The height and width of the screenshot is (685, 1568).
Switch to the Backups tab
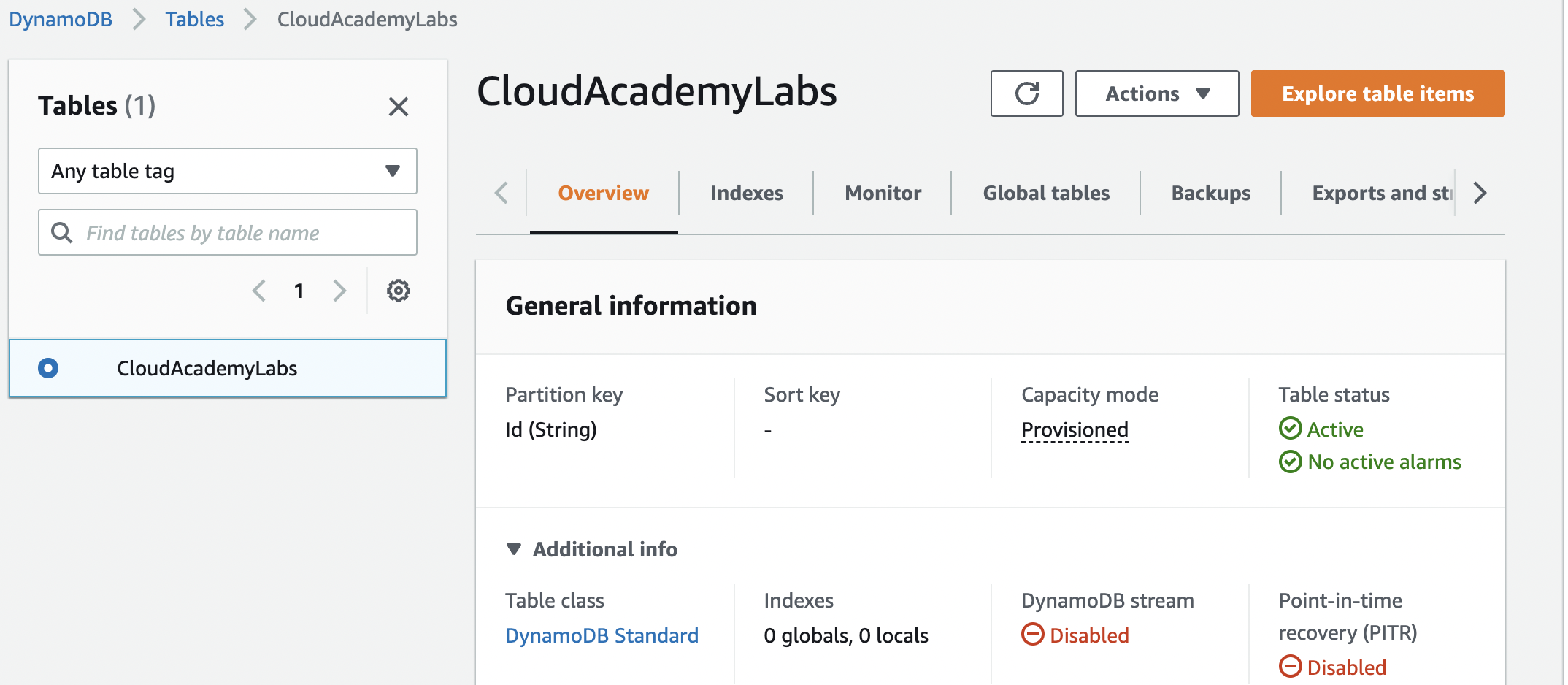(1210, 193)
